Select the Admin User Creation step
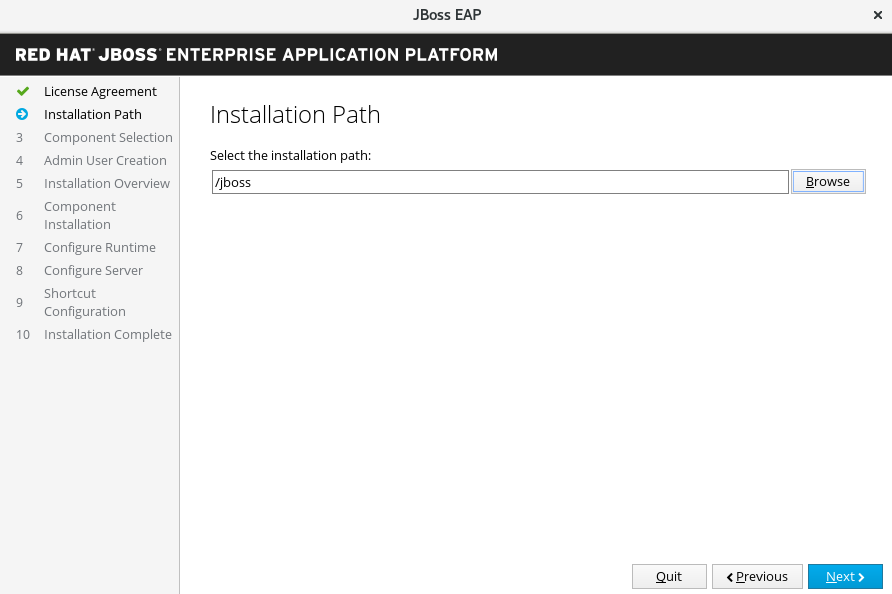The height and width of the screenshot is (594, 892). (x=105, y=161)
